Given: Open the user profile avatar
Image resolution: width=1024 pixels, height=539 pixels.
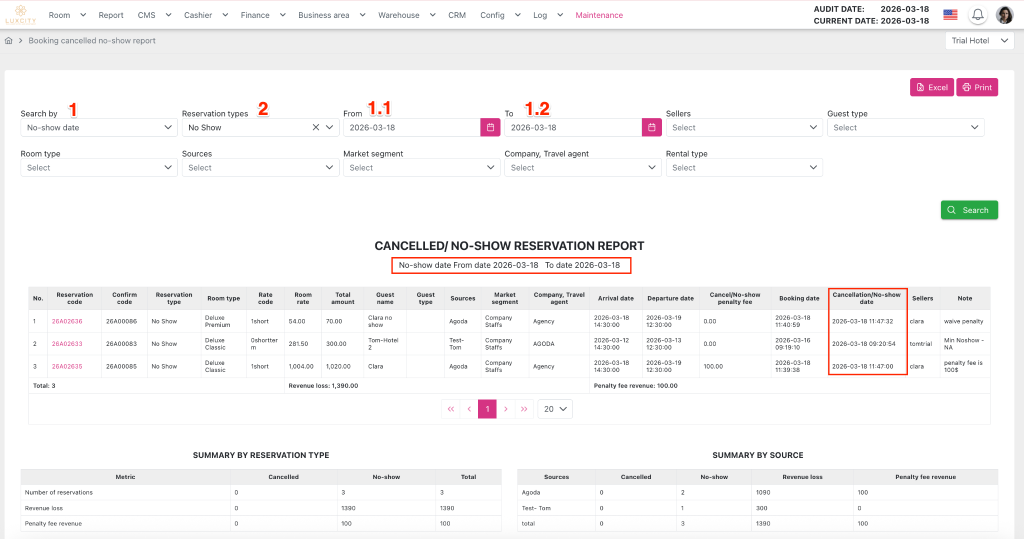Looking at the screenshot, I should click(x=1004, y=15).
